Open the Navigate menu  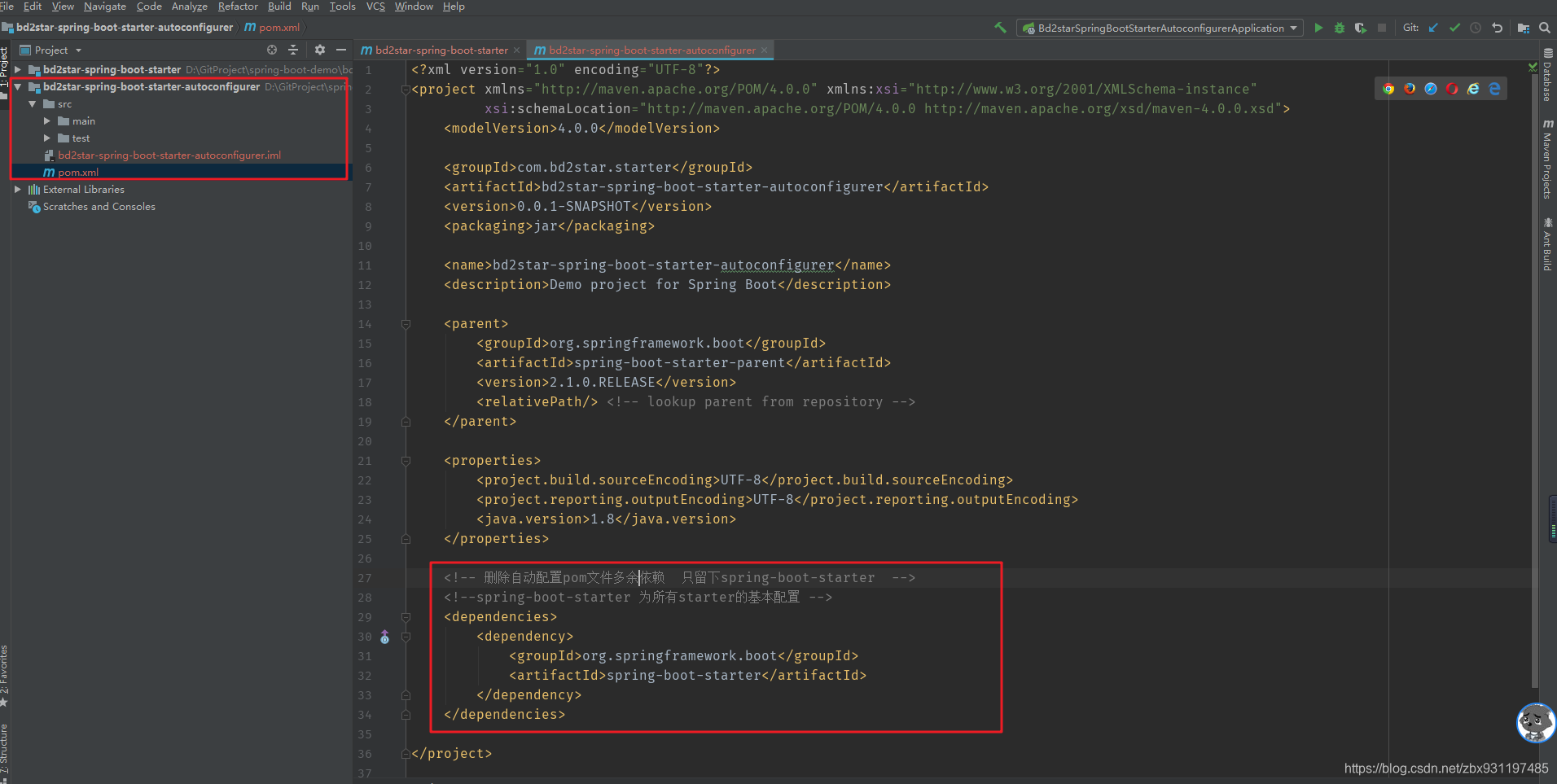pyautogui.click(x=105, y=7)
